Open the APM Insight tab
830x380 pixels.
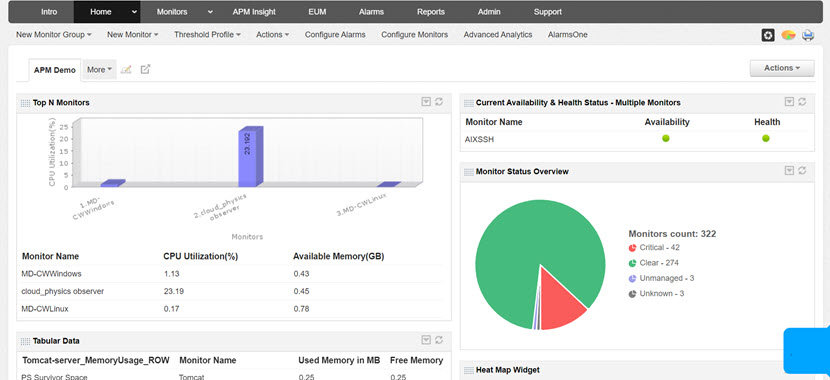coord(254,12)
